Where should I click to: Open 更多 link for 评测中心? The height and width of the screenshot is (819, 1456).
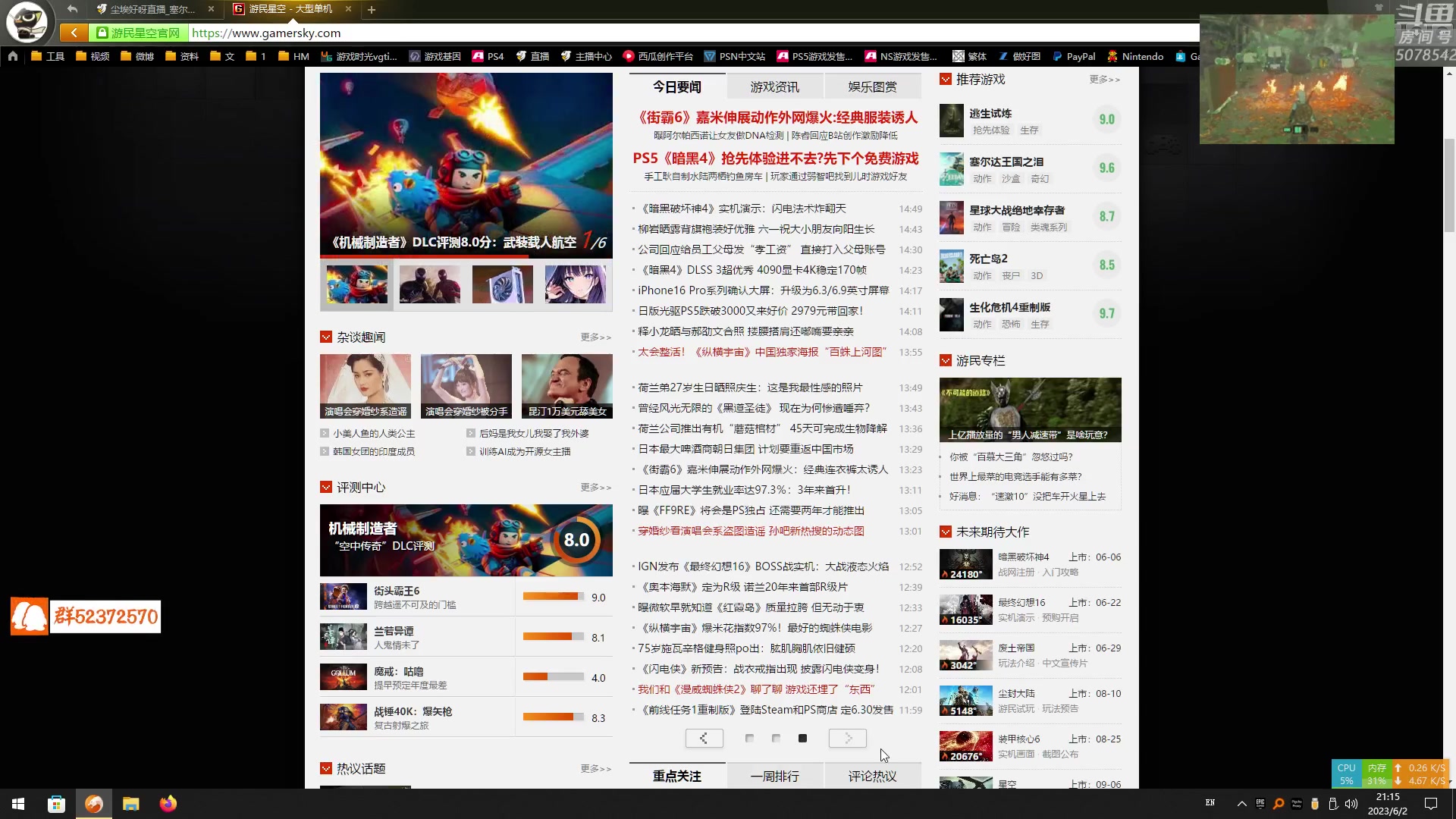click(596, 487)
